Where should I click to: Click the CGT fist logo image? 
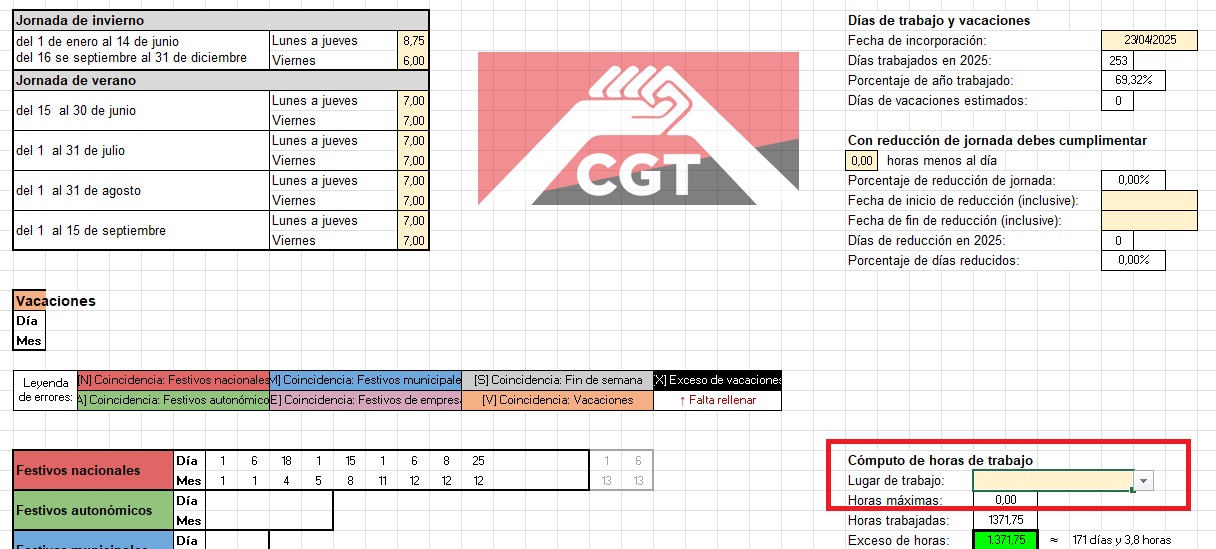638,128
